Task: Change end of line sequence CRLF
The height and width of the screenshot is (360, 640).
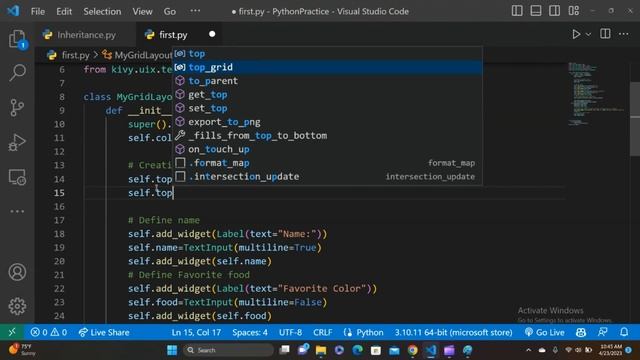Action: (322, 332)
